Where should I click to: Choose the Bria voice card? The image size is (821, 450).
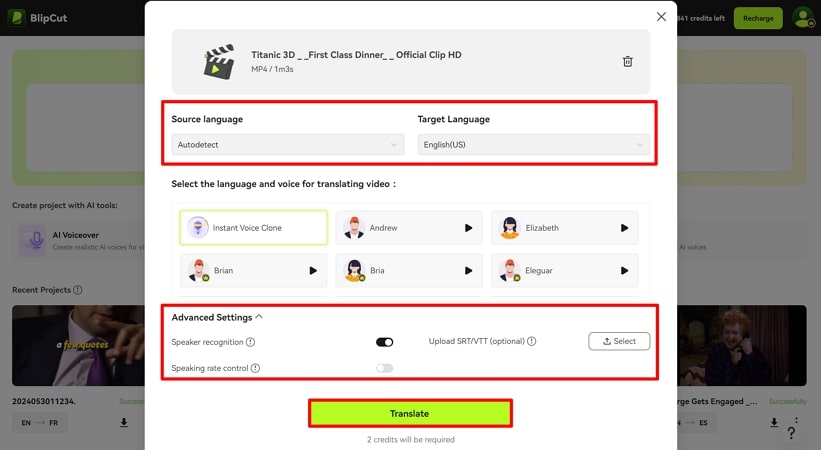coord(408,271)
